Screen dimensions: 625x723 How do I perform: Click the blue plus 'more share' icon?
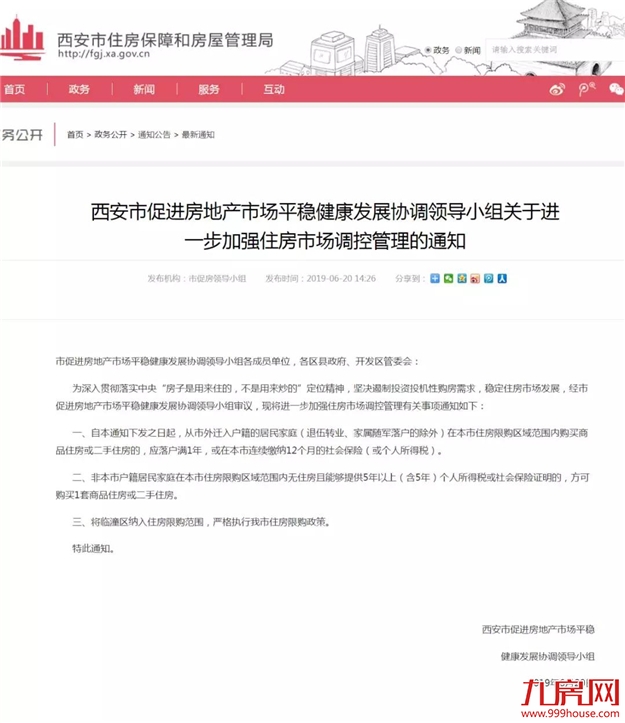click(435, 278)
